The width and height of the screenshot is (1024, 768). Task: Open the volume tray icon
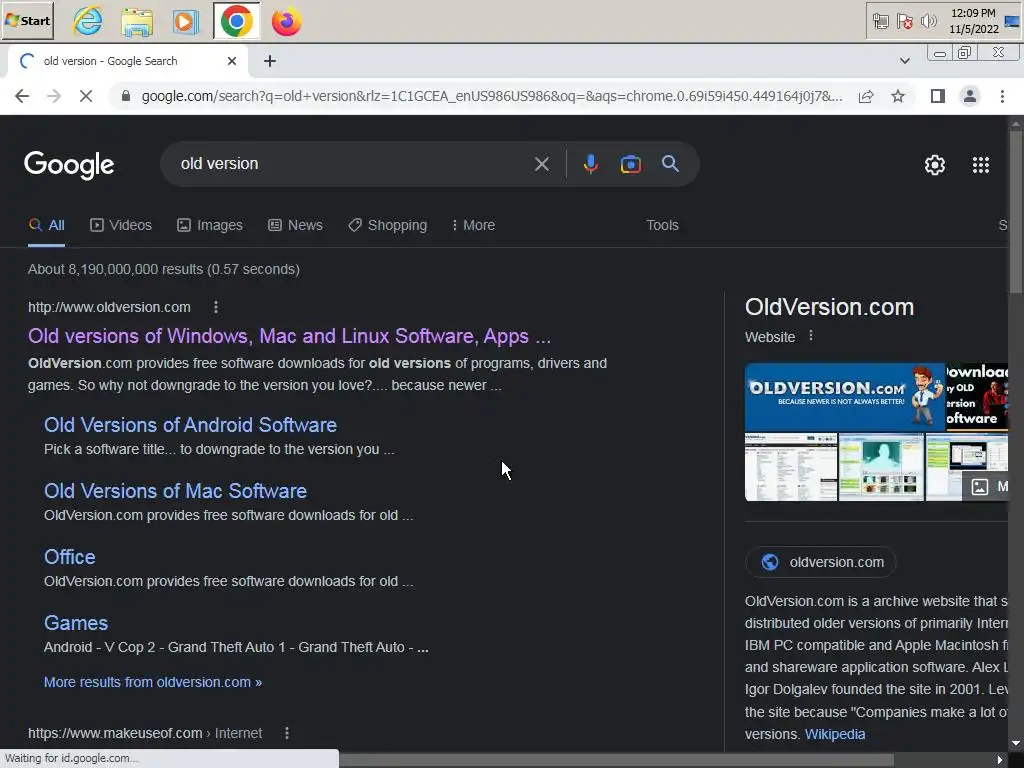coord(928,22)
